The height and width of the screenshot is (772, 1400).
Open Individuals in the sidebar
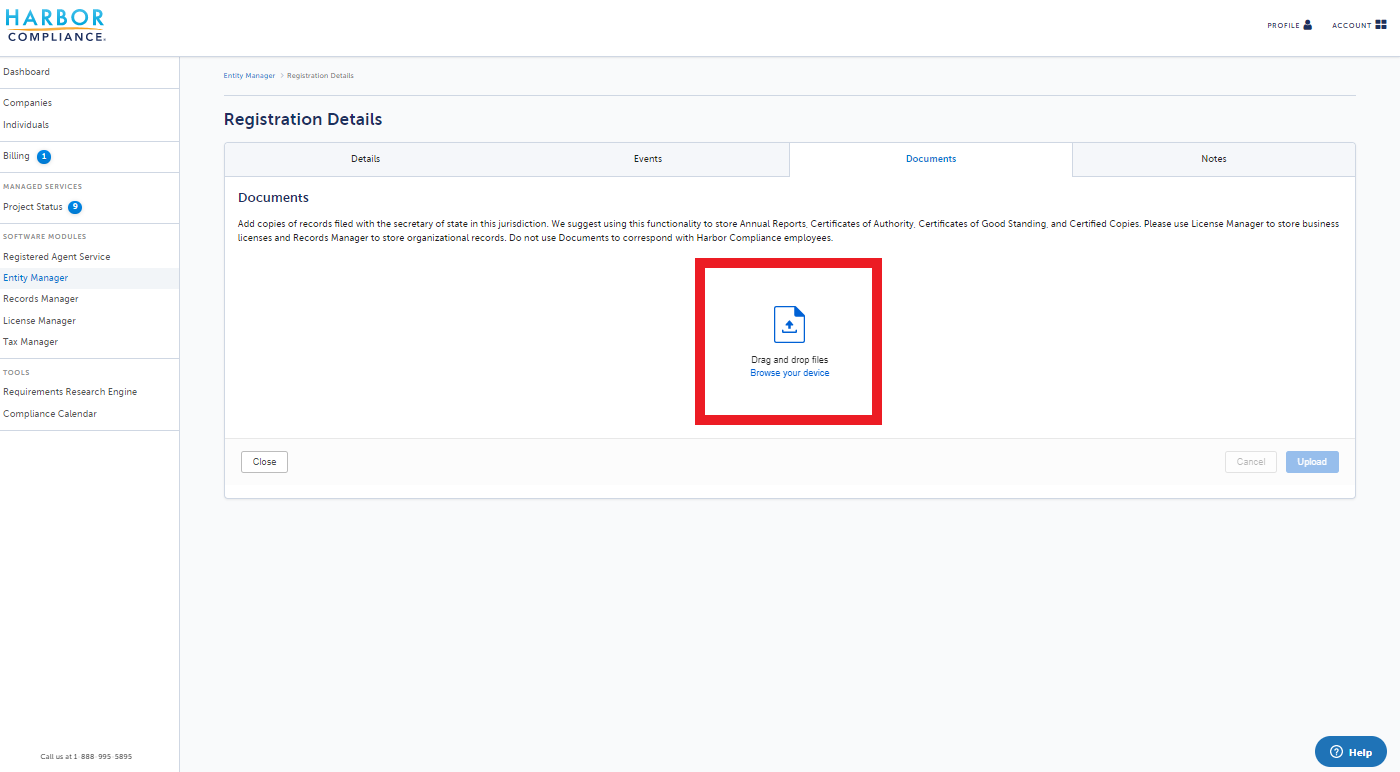pyautogui.click(x=26, y=125)
